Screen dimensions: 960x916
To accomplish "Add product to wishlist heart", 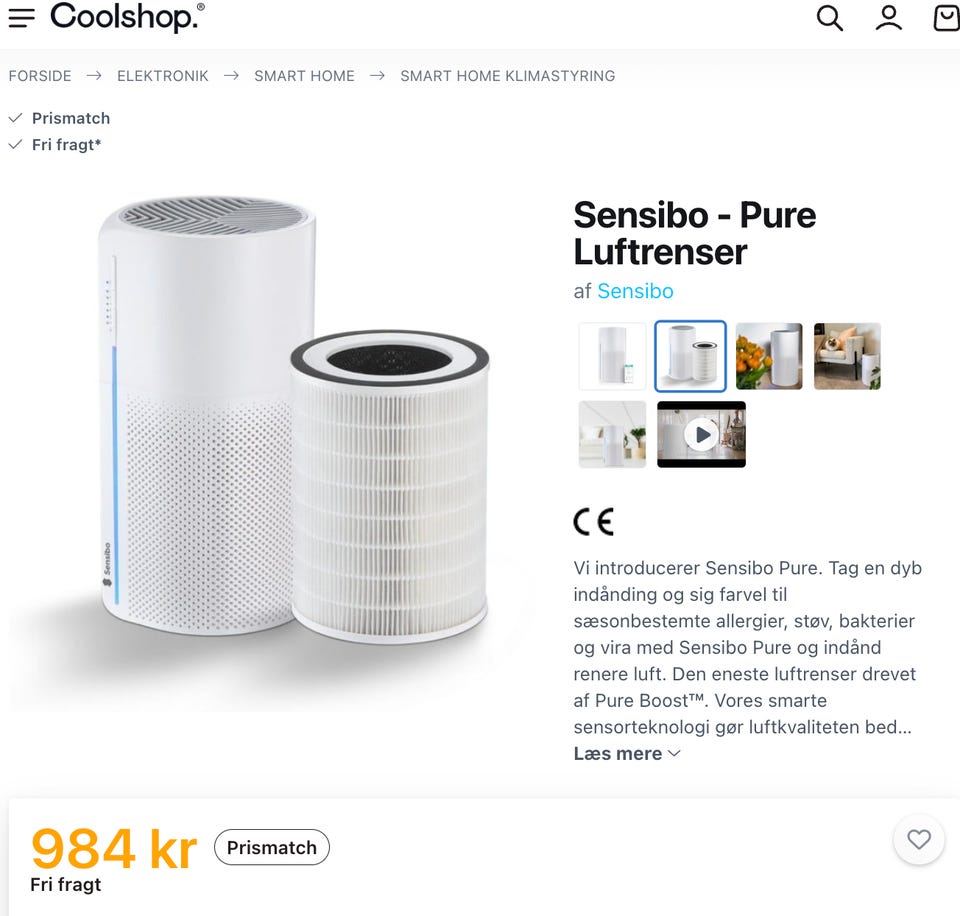I will click(918, 839).
